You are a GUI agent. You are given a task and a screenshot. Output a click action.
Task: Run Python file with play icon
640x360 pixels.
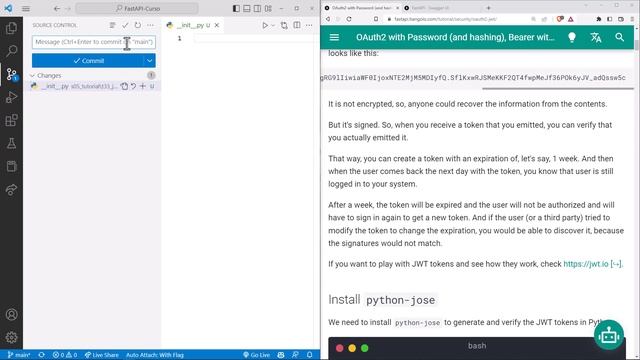click(x=265, y=25)
